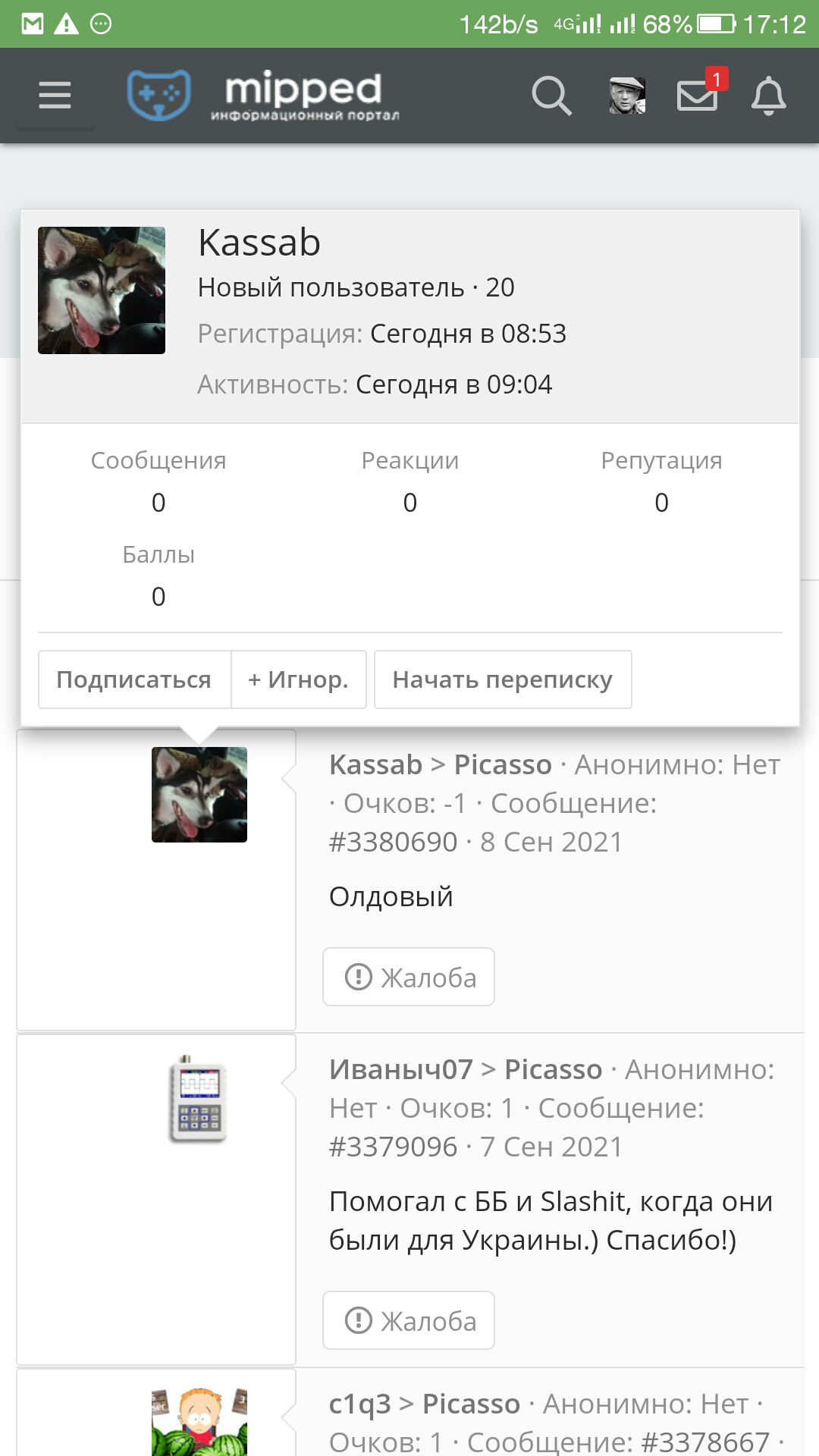Screen dimensions: 819x1456
Task: Tap the mipped gamepad logo icon
Action: (x=158, y=95)
